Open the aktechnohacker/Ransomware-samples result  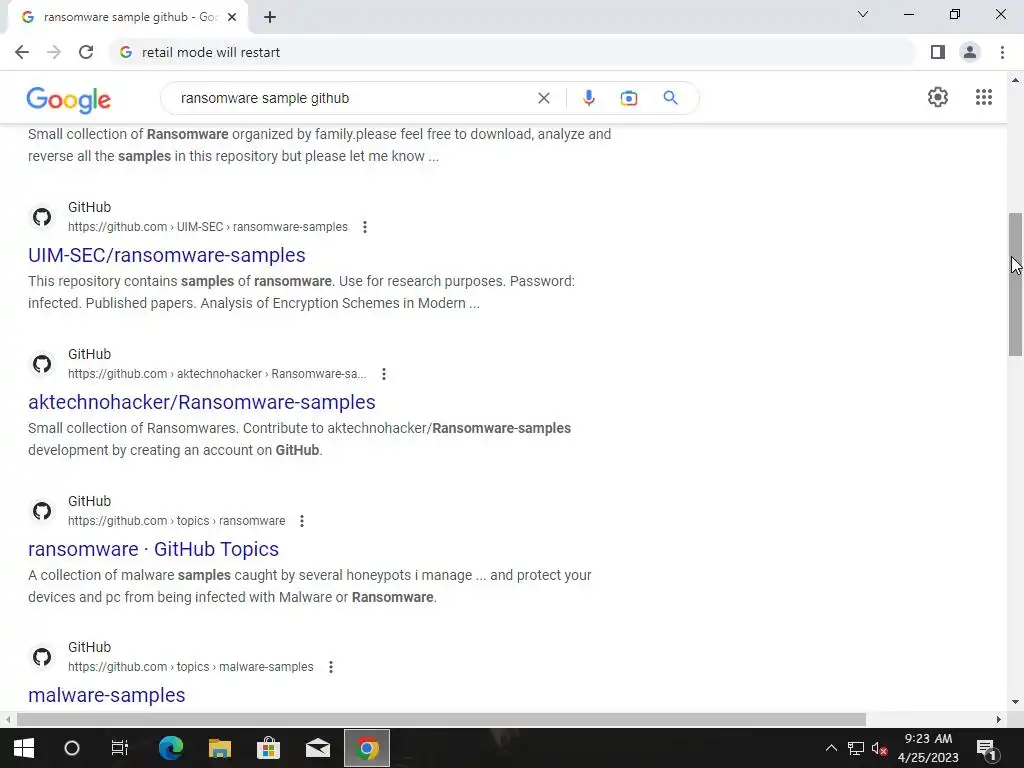coord(202,402)
